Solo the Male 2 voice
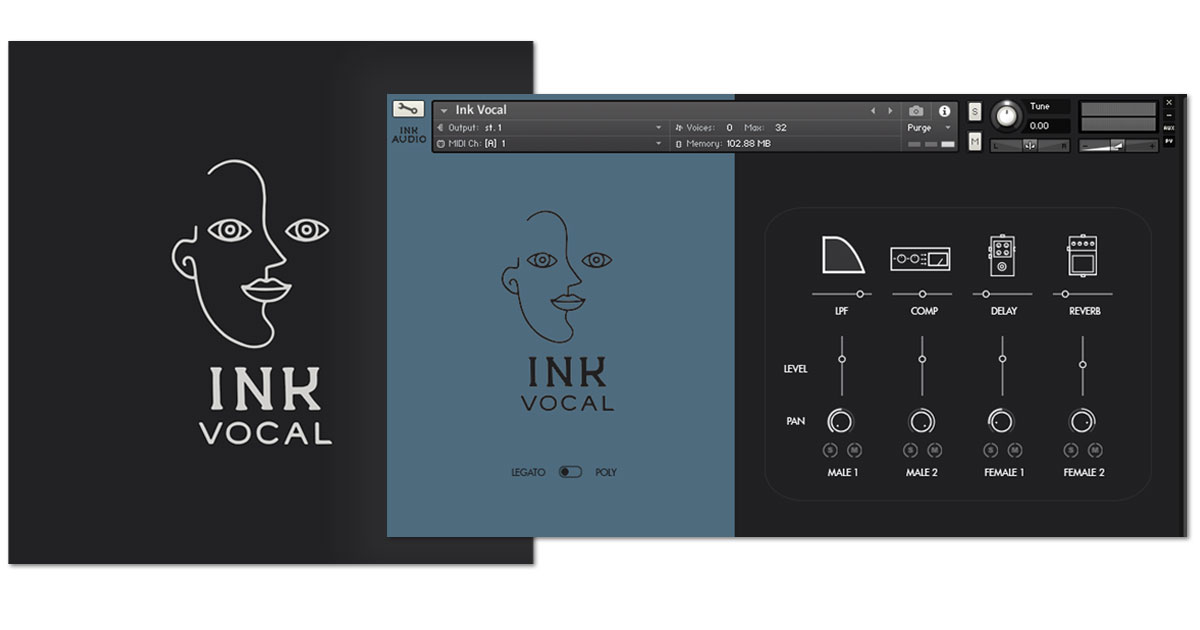1200x630 pixels. pos(910,450)
